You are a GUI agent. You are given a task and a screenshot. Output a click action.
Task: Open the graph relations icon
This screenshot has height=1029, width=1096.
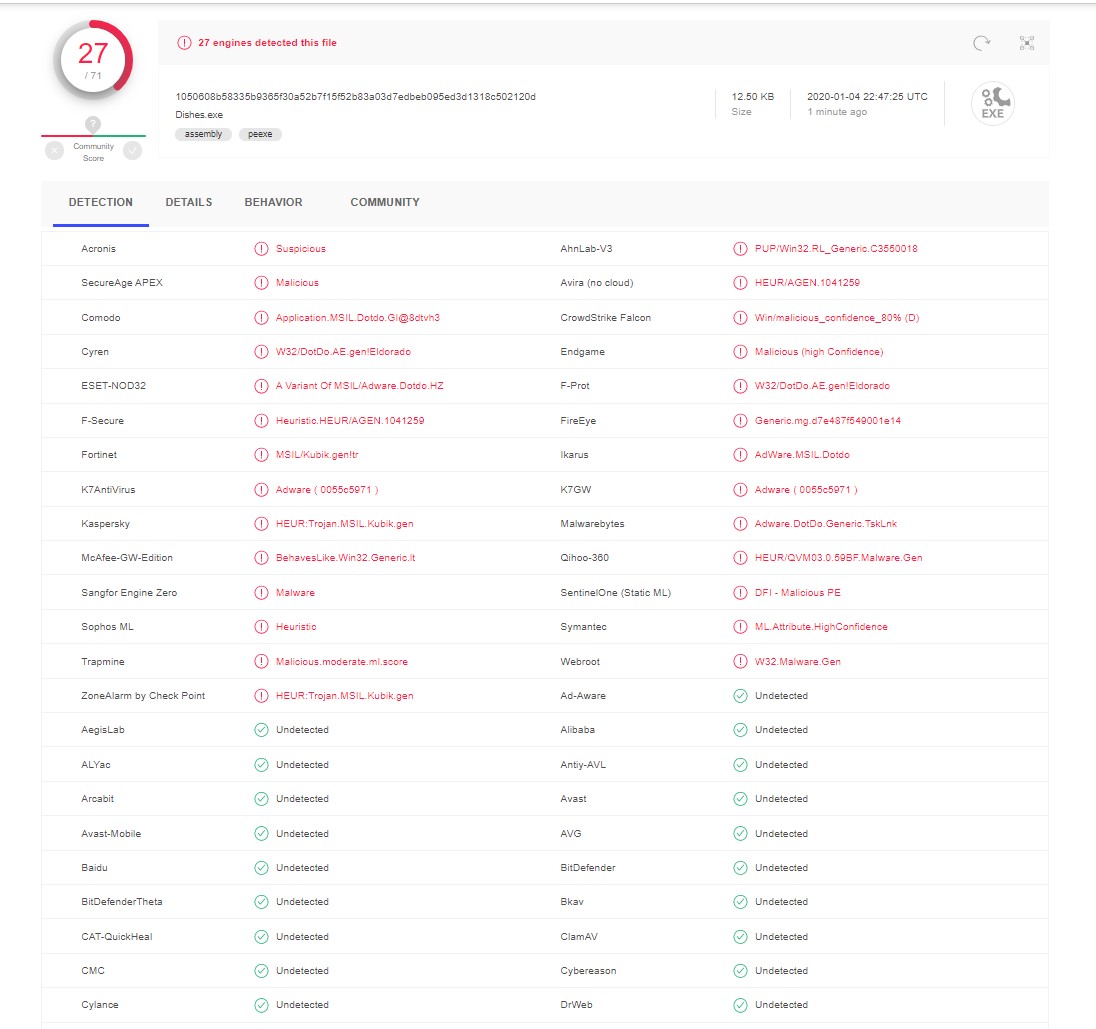click(1026, 43)
